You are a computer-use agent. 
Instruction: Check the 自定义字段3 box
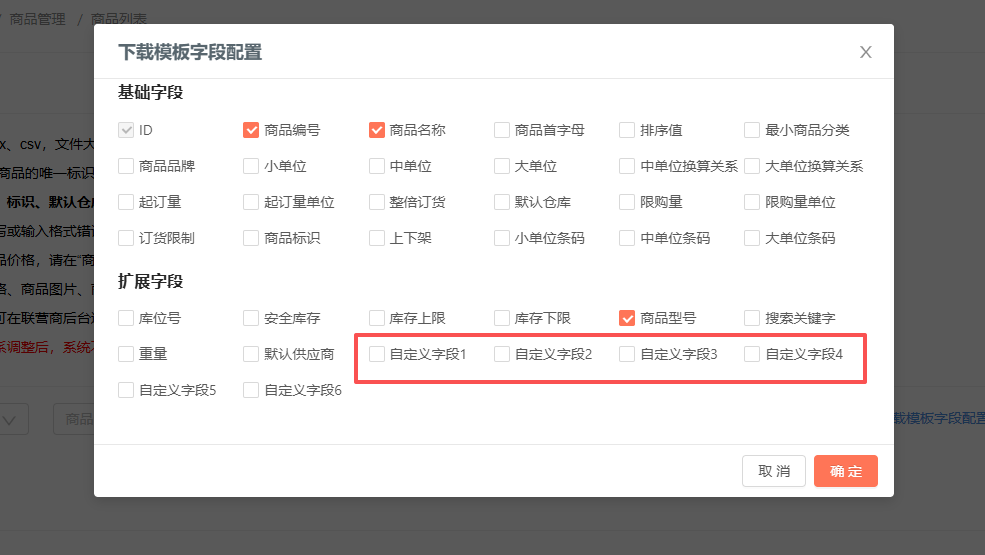click(626, 354)
